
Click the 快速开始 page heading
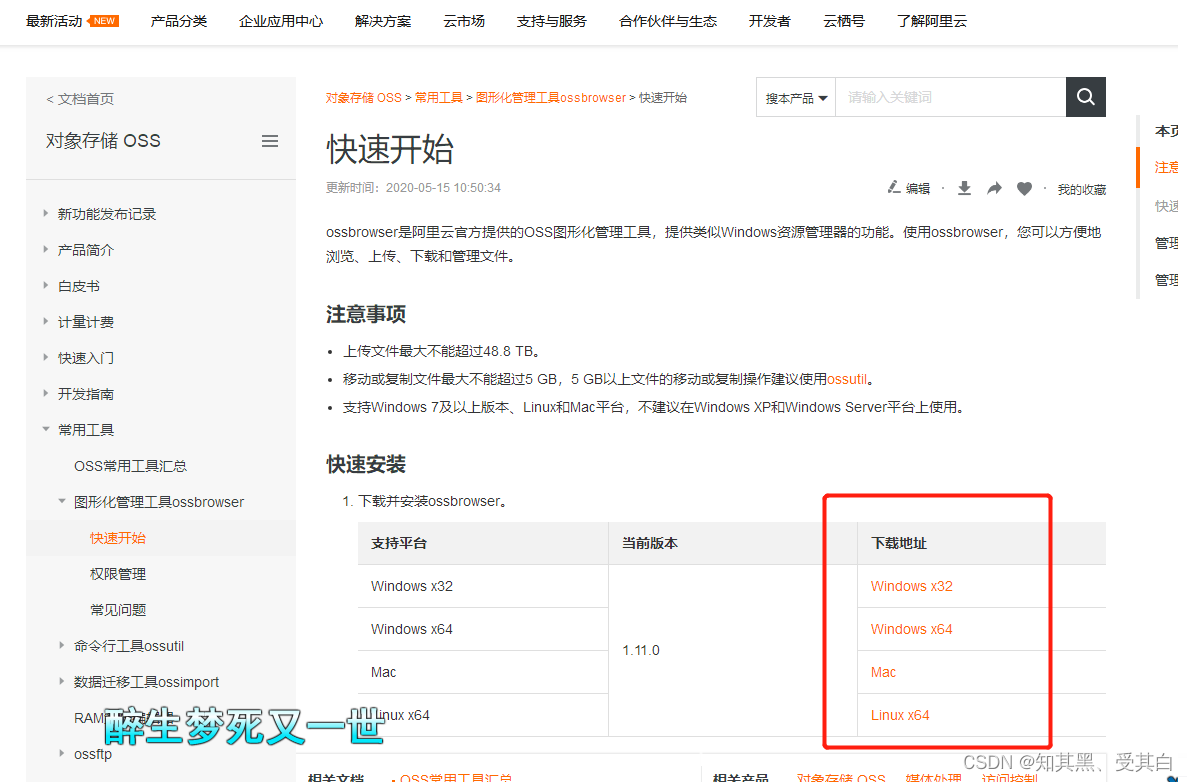click(390, 149)
